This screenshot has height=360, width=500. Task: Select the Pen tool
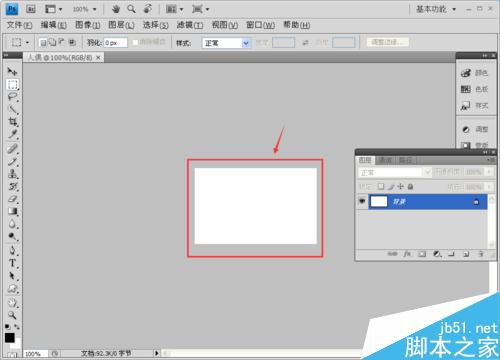[x=12, y=251]
